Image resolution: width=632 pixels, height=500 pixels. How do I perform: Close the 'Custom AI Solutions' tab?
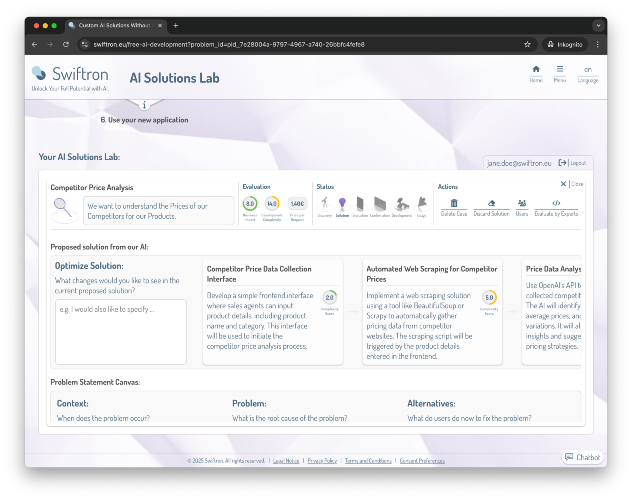coord(160,25)
